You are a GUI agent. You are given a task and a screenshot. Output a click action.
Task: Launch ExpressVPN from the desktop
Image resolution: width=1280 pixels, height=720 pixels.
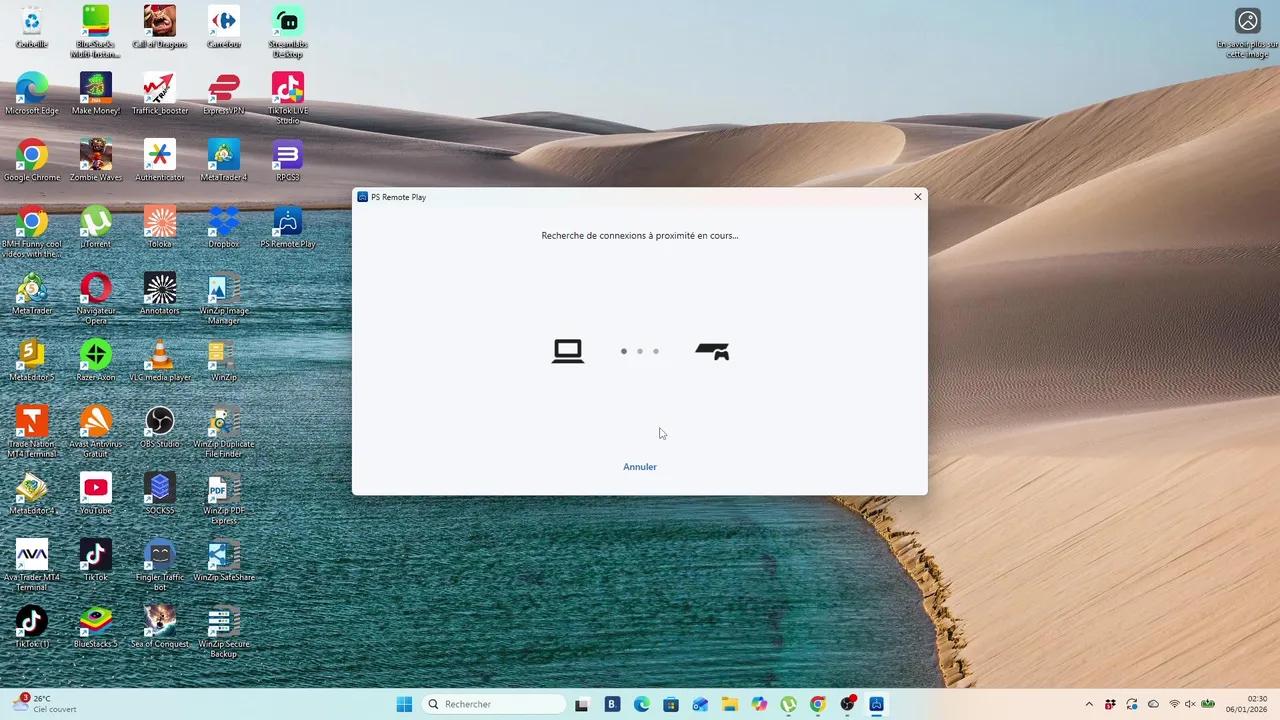[x=224, y=89]
